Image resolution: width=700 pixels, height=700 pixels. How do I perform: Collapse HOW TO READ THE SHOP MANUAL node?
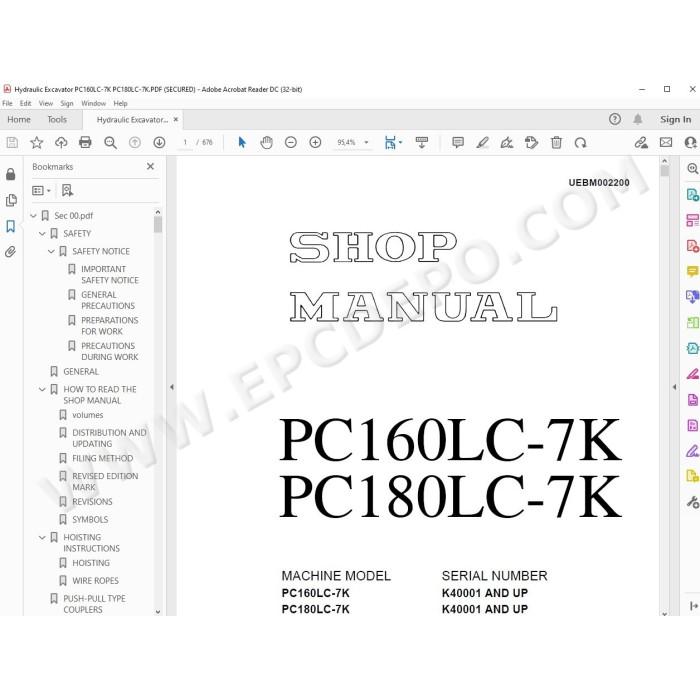[42, 389]
